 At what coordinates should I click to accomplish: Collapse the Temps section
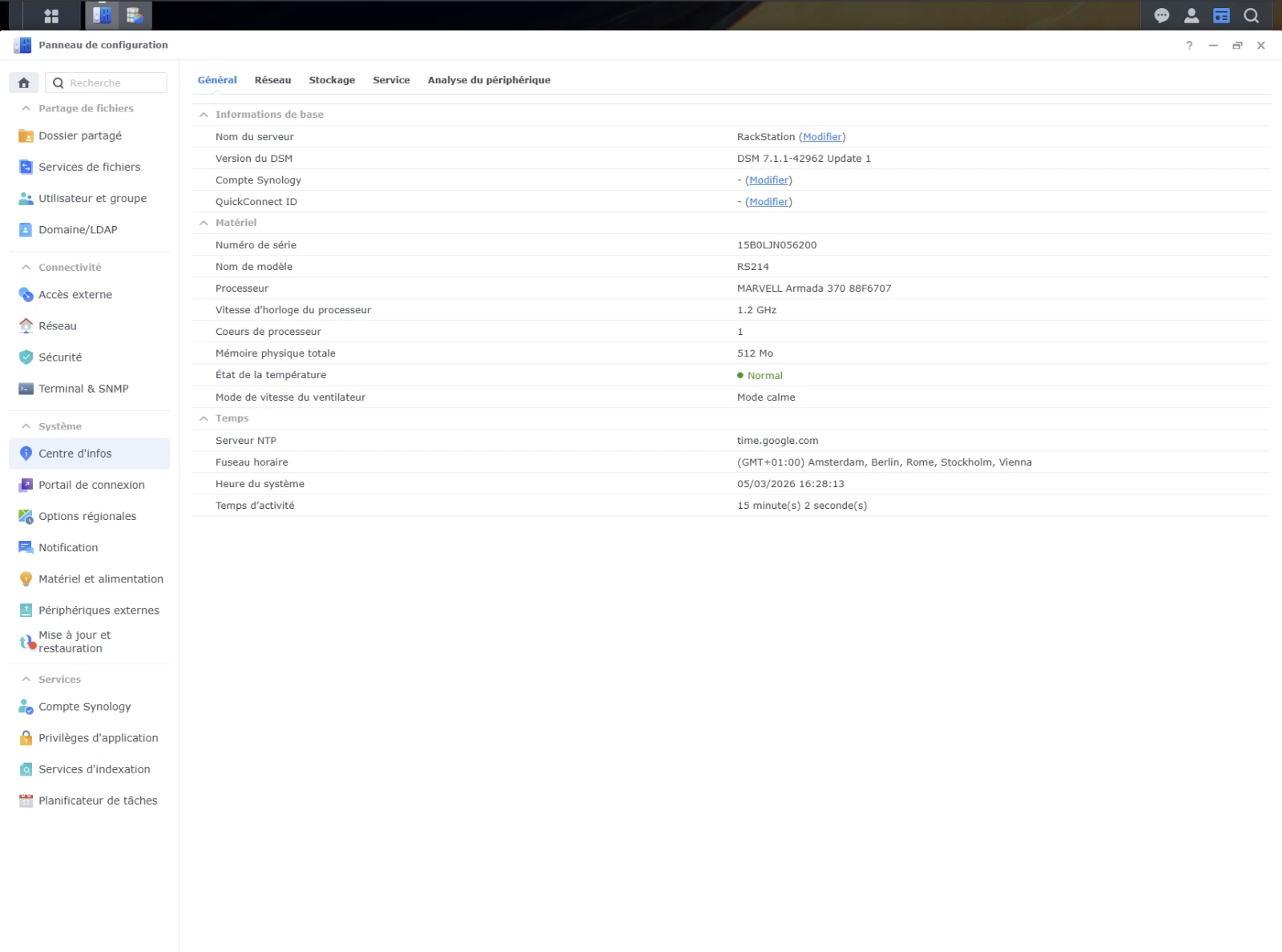pyautogui.click(x=204, y=418)
